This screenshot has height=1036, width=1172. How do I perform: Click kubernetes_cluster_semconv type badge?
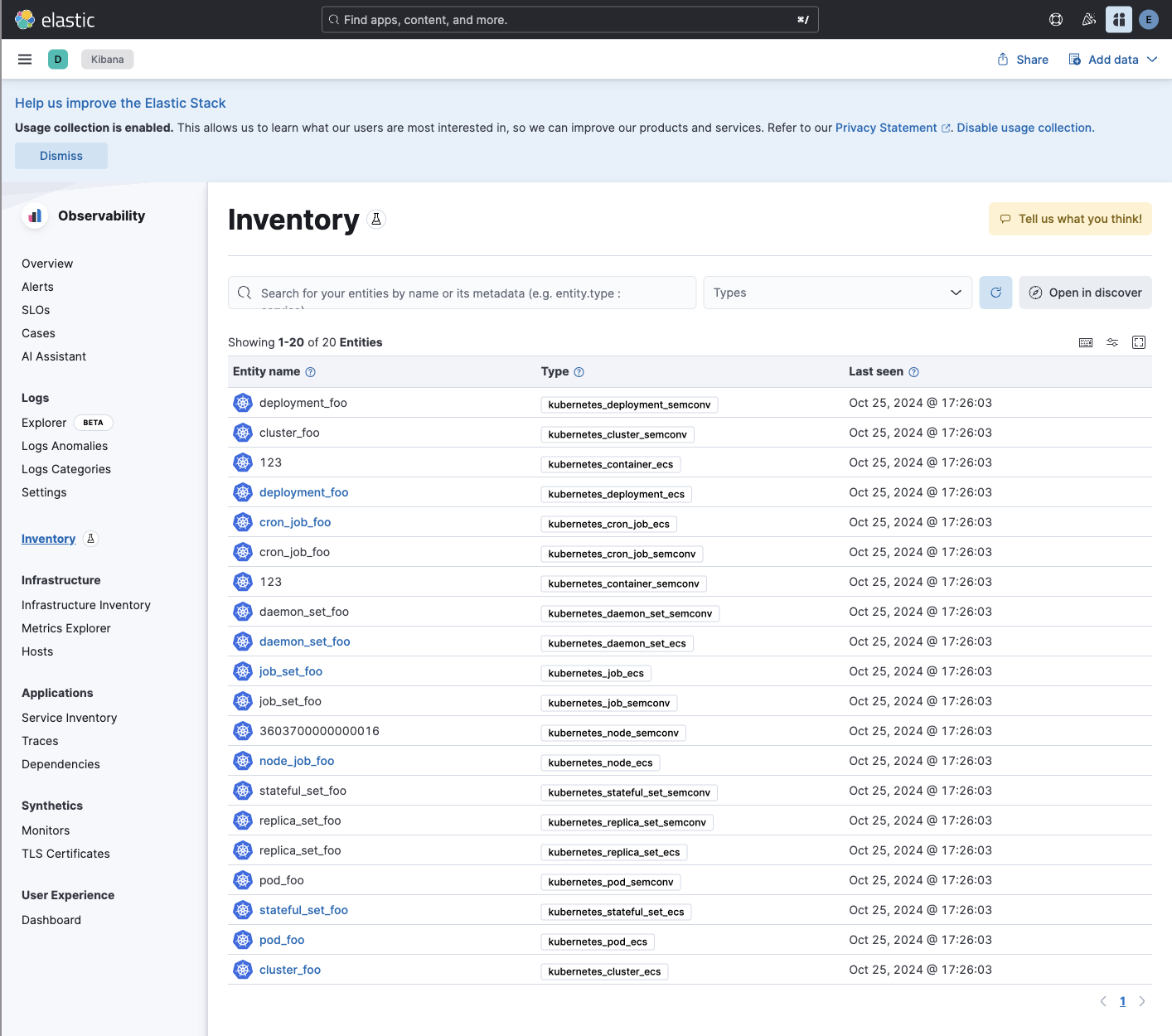coord(617,434)
